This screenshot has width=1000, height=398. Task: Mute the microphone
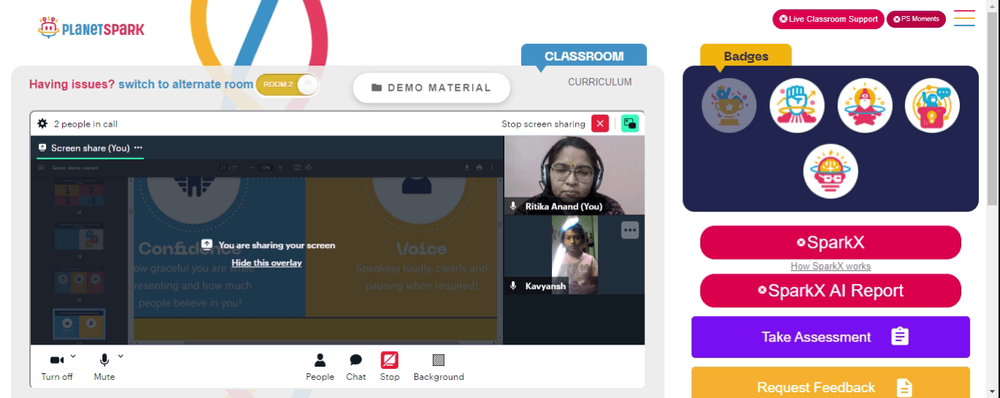click(104, 367)
